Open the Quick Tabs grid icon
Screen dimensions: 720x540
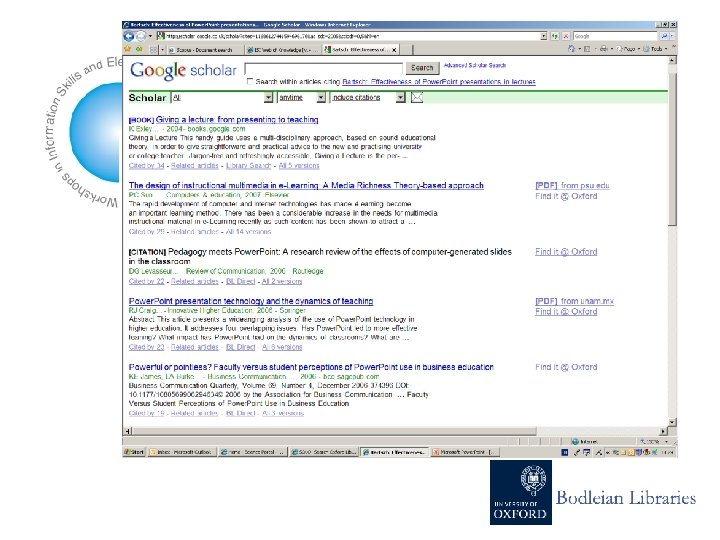(153, 49)
